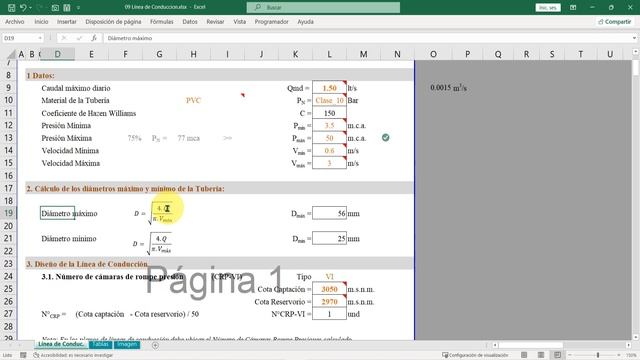The image size is (640, 360).
Task: Confirm formula entry checkmark icon
Action: (x=79, y=38)
